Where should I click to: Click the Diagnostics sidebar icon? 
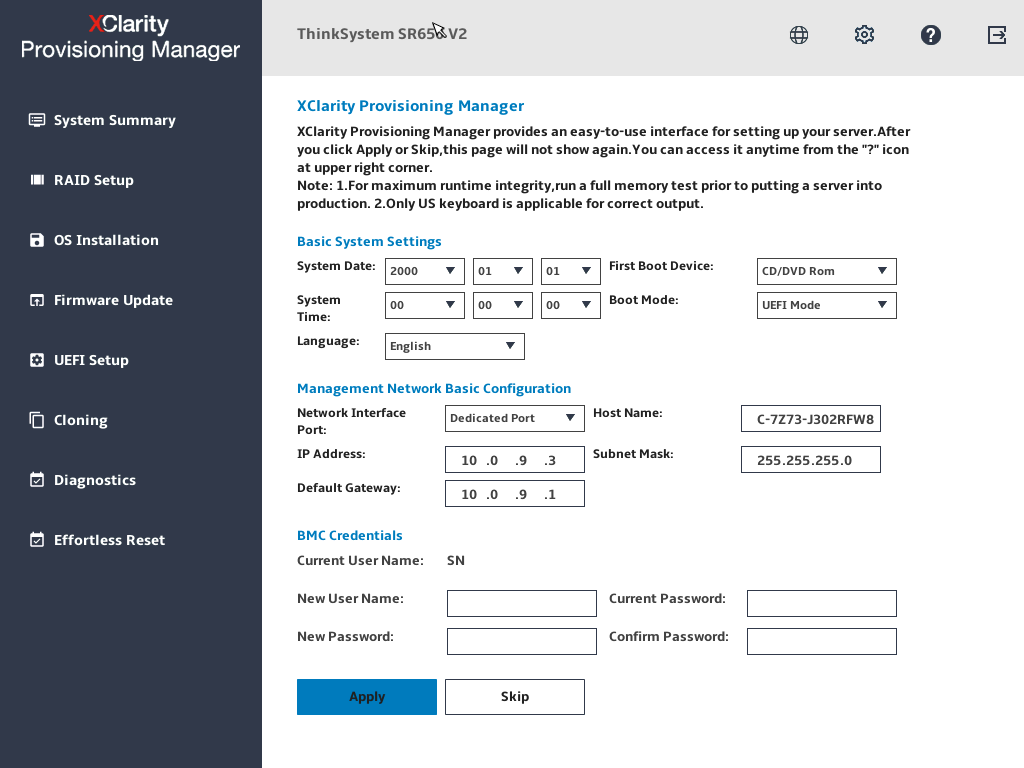[37, 480]
